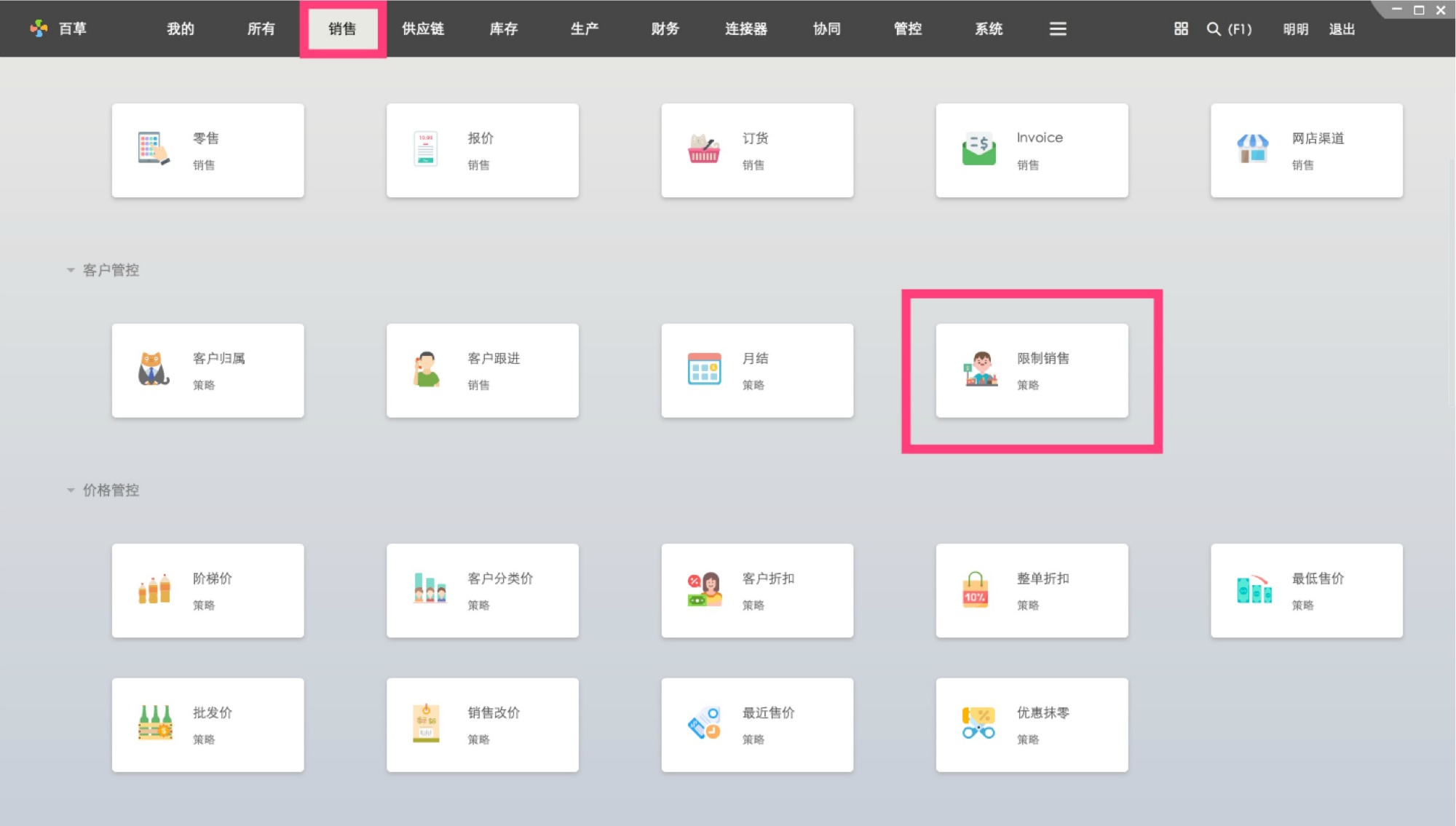Open the 订货 ordering basket icon
Screen dimensions: 1456x826
(701, 148)
